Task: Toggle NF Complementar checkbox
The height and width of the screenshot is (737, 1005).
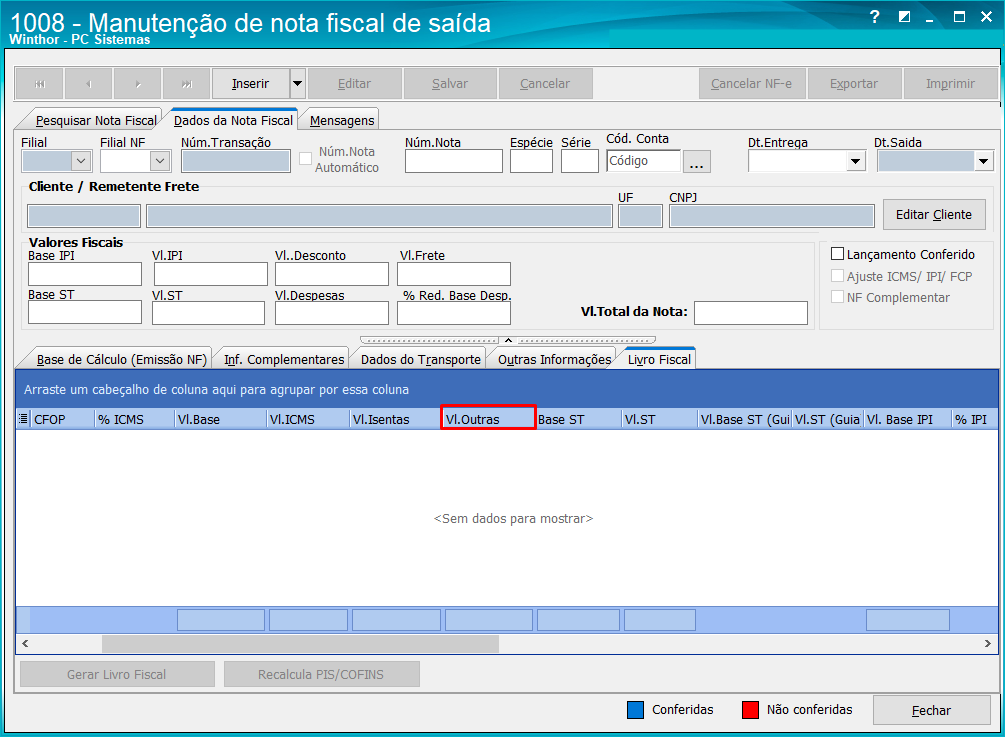Action: 837,297
